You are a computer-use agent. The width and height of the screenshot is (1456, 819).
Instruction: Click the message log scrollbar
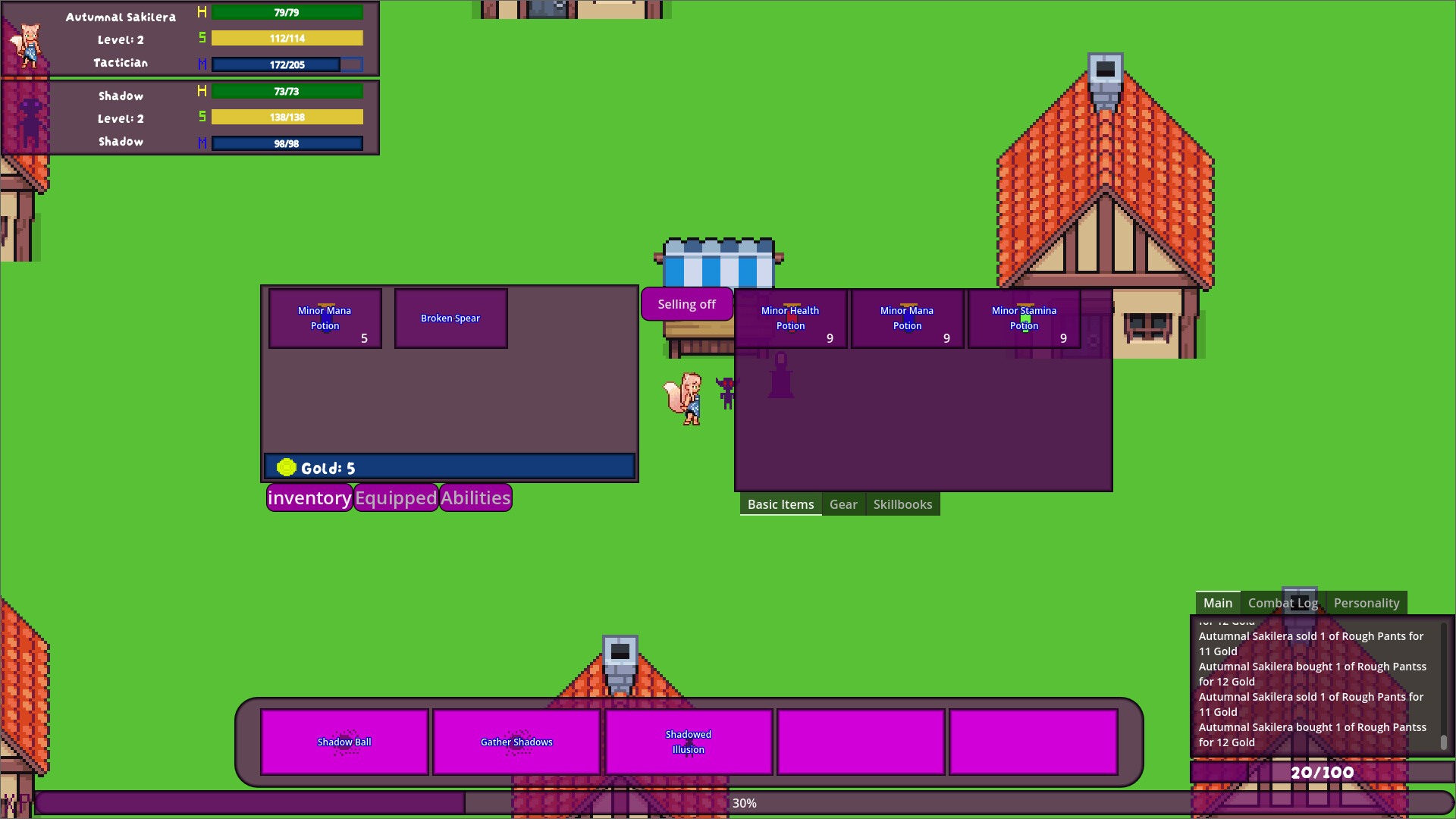[1443, 742]
